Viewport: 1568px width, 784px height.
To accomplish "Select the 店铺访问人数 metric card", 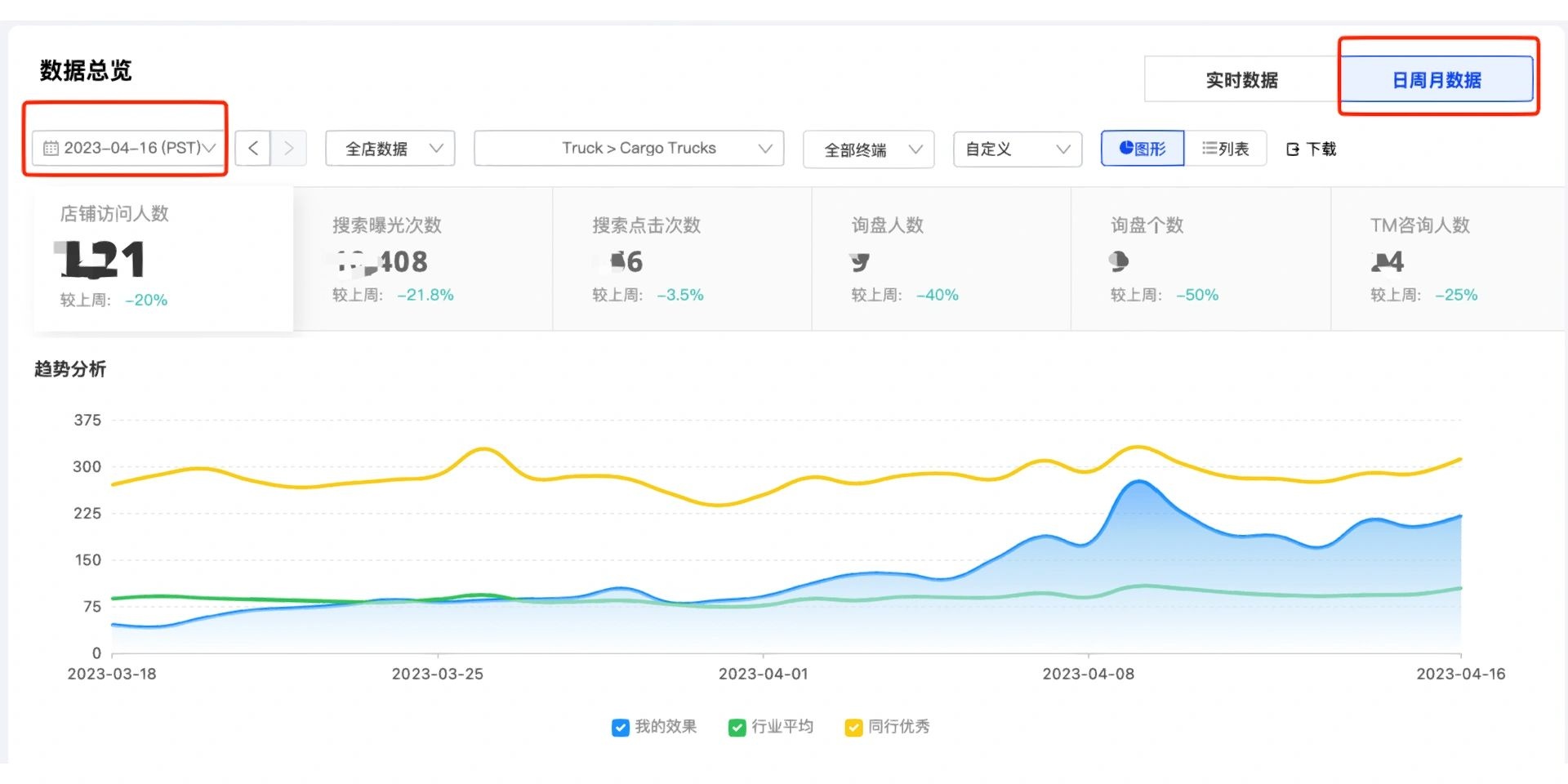I will pyautogui.click(x=163, y=259).
